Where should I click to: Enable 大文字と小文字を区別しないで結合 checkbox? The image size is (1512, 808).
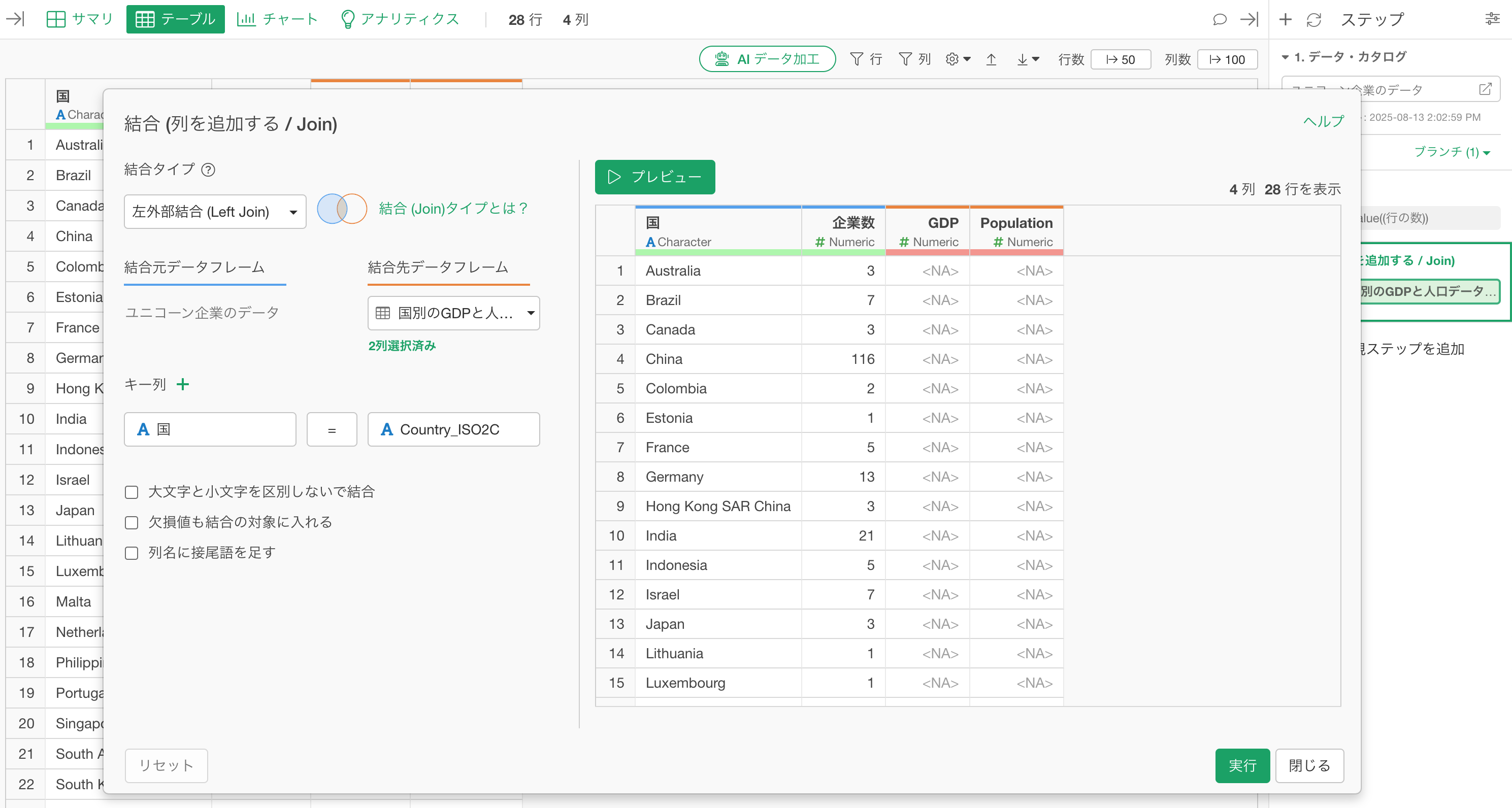132,492
